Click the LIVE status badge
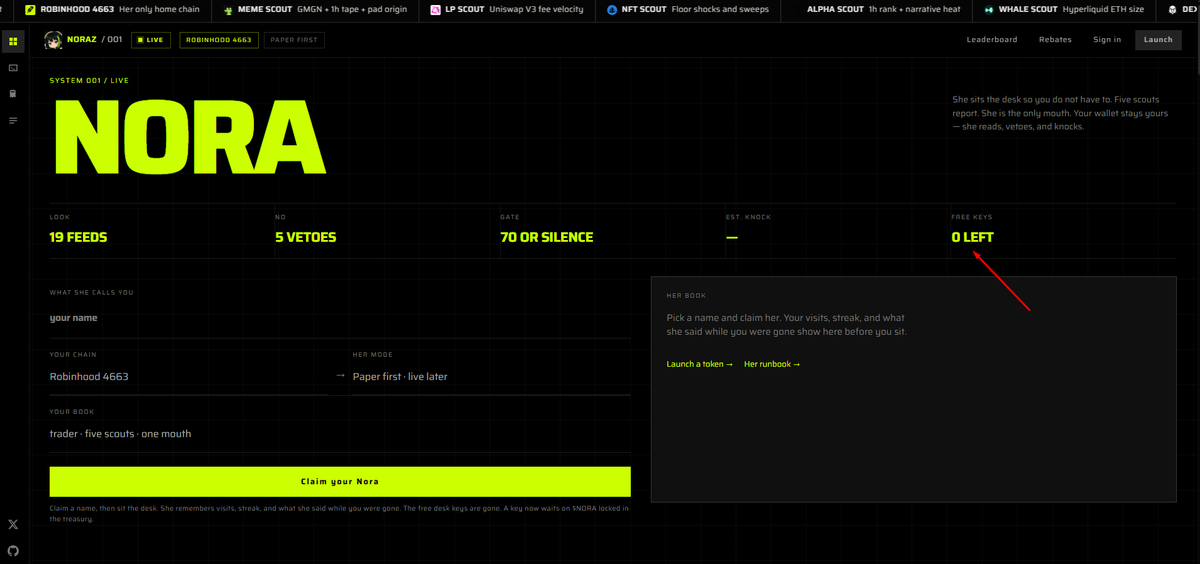This screenshot has width=1200, height=564. click(x=152, y=40)
